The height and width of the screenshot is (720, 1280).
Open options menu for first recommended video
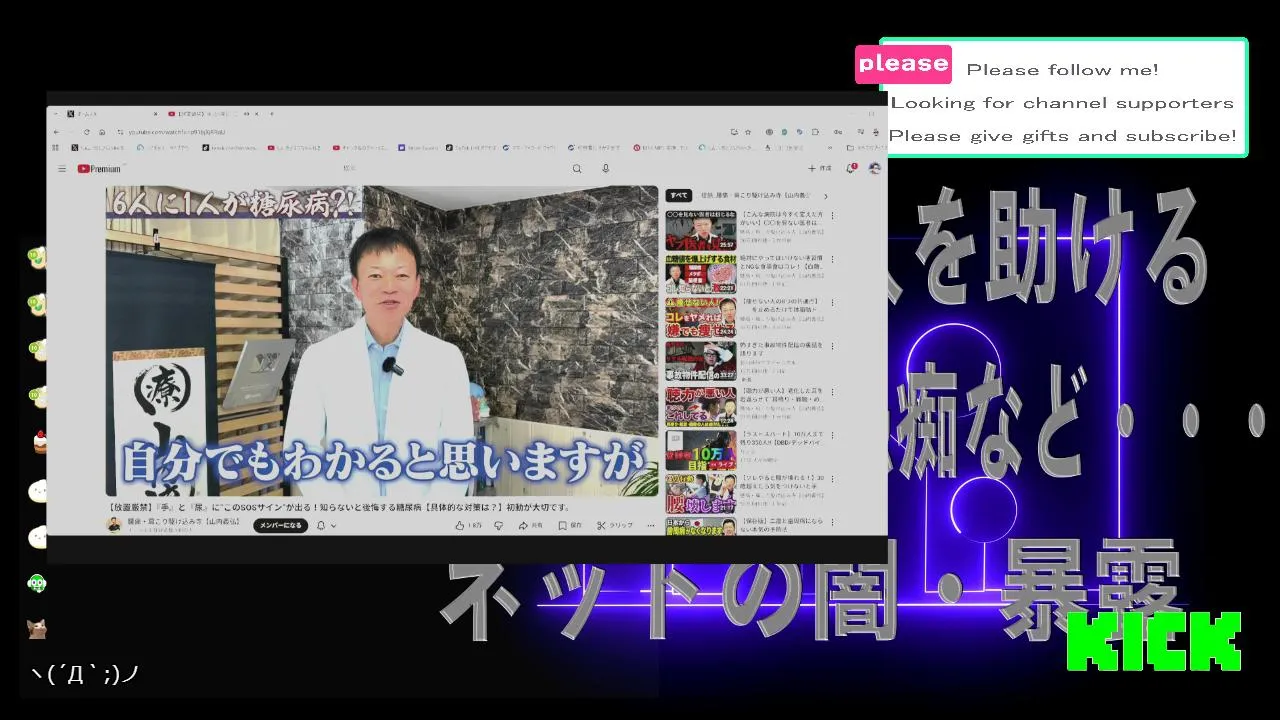[832, 215]
